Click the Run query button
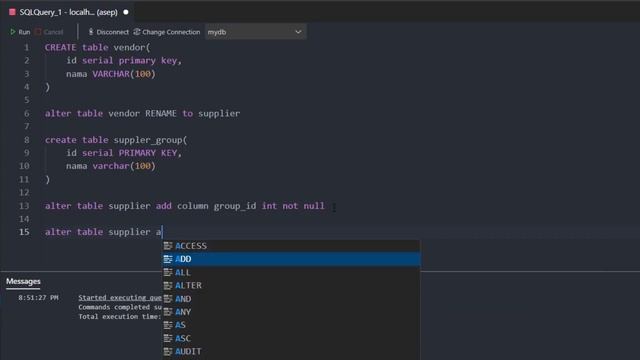640x360 pixels. pyautogui.click(x=20, y=32)
